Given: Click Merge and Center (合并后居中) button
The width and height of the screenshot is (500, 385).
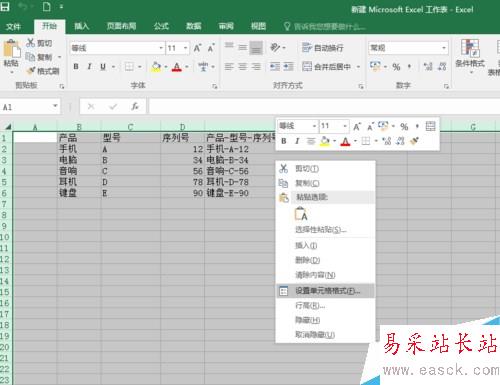Looking at the screenshot, I should click(x=327, y=67).
